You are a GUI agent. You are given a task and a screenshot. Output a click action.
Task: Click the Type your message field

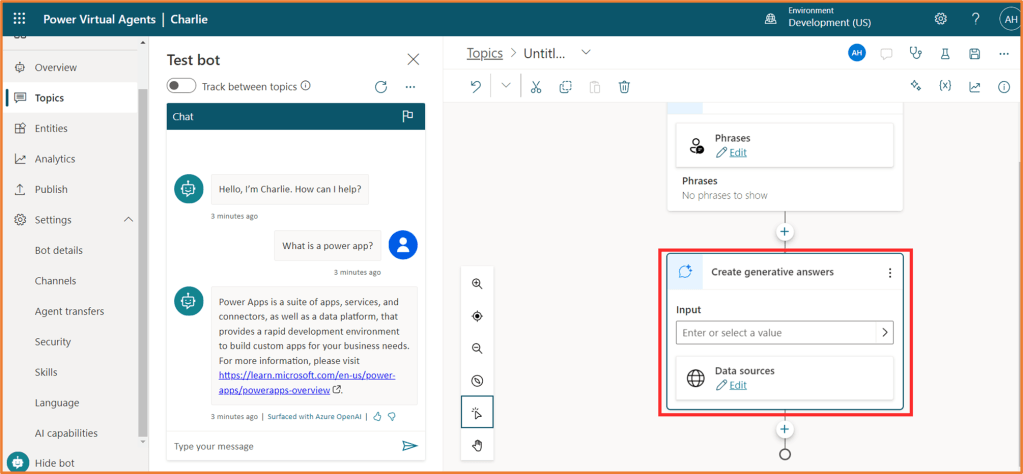coord(280,446)
